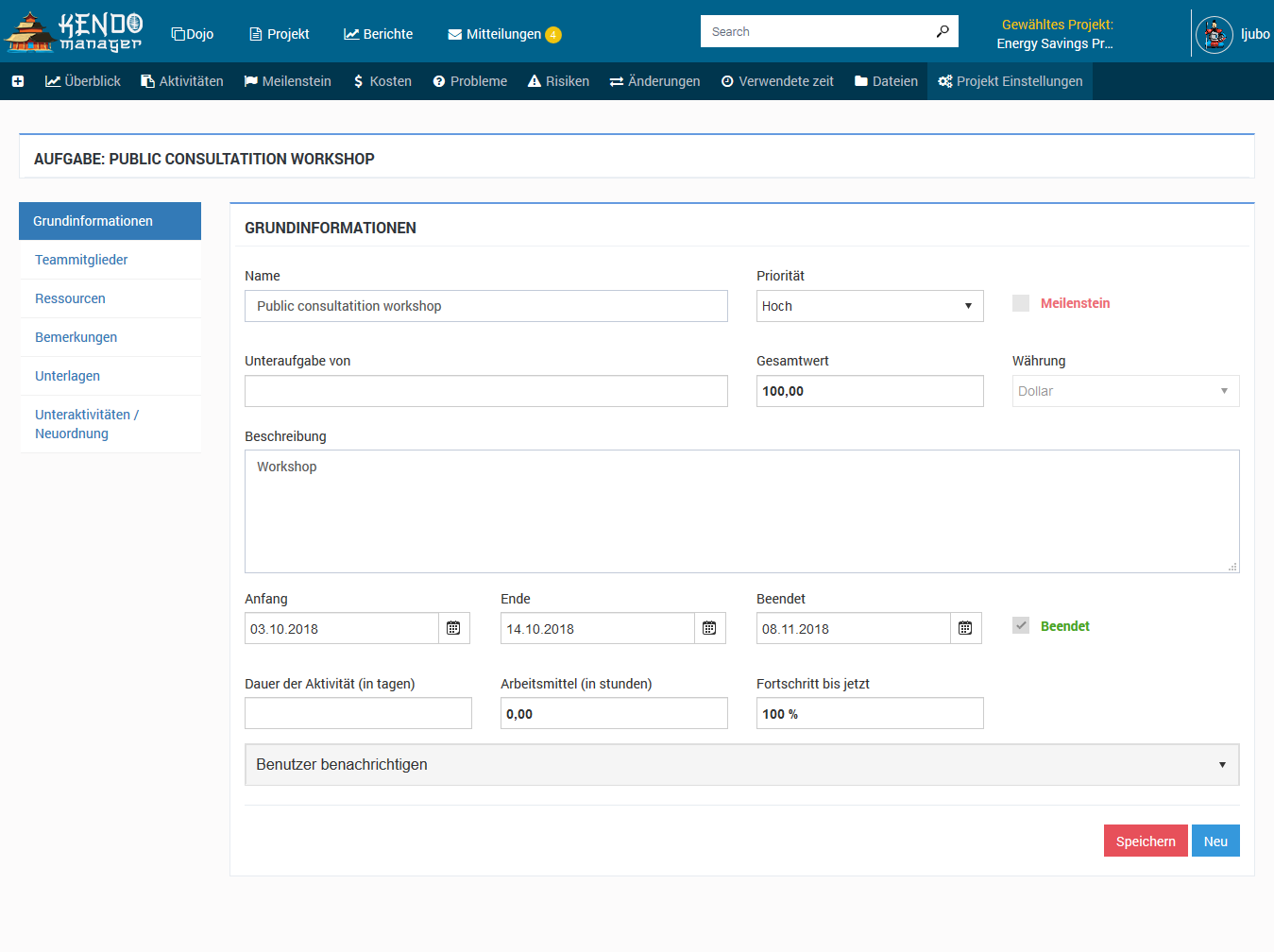
Task: Click the plus icon in sub-navigation bar
Action: pos(18,81)
